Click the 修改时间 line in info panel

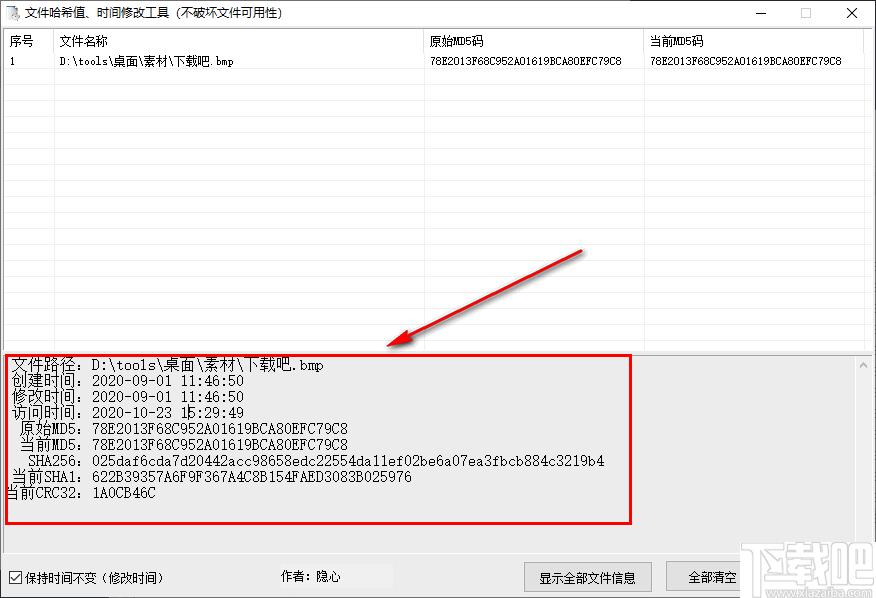tap(127, 397)
